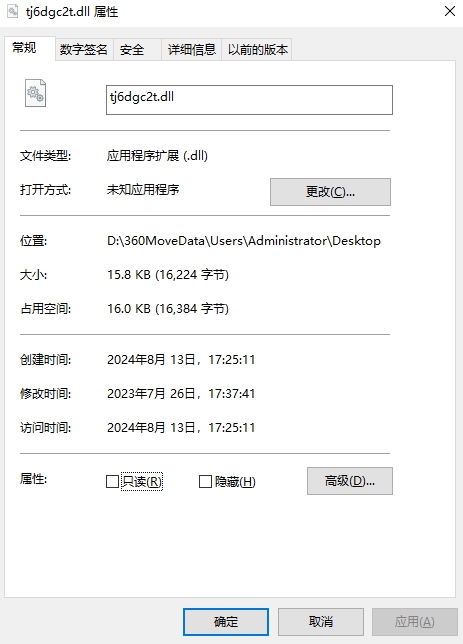Click the large DLL gear file icon
Screen dimensions: 463x644
click(35, 93)
